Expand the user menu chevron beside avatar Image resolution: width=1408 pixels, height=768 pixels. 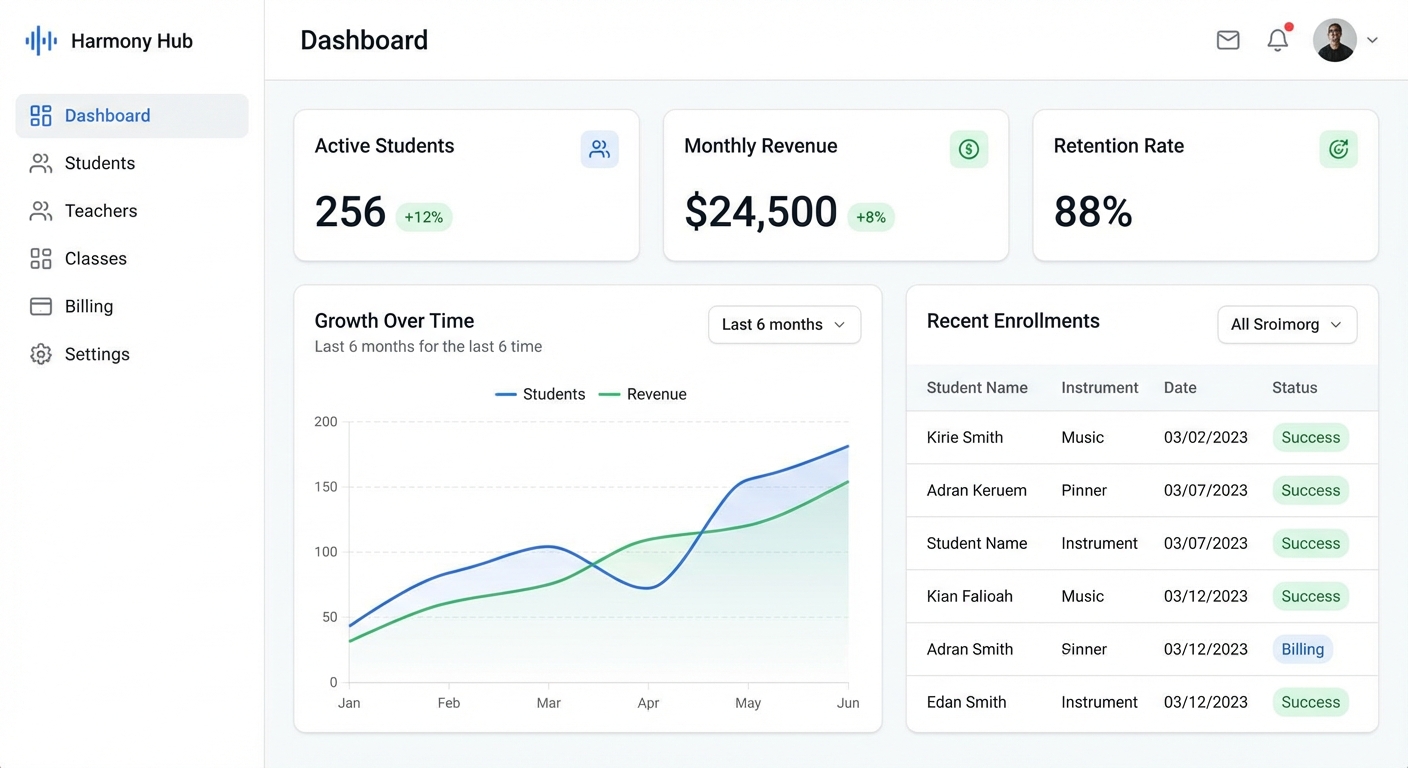coord(1372,41)
